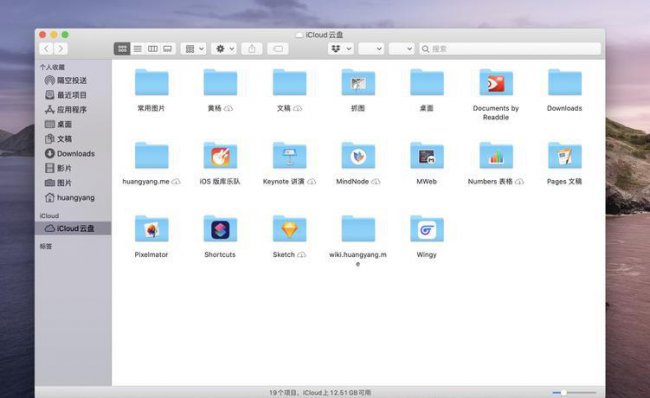Open the blank dropdown beside the search field
The image size is (650, 398).
[x=402, y=49]
